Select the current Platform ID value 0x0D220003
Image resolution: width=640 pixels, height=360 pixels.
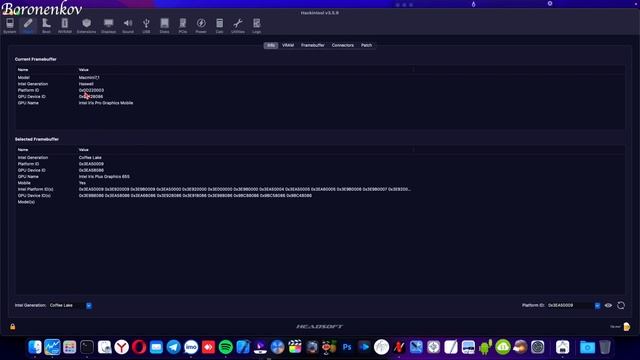tap(91, 90)
